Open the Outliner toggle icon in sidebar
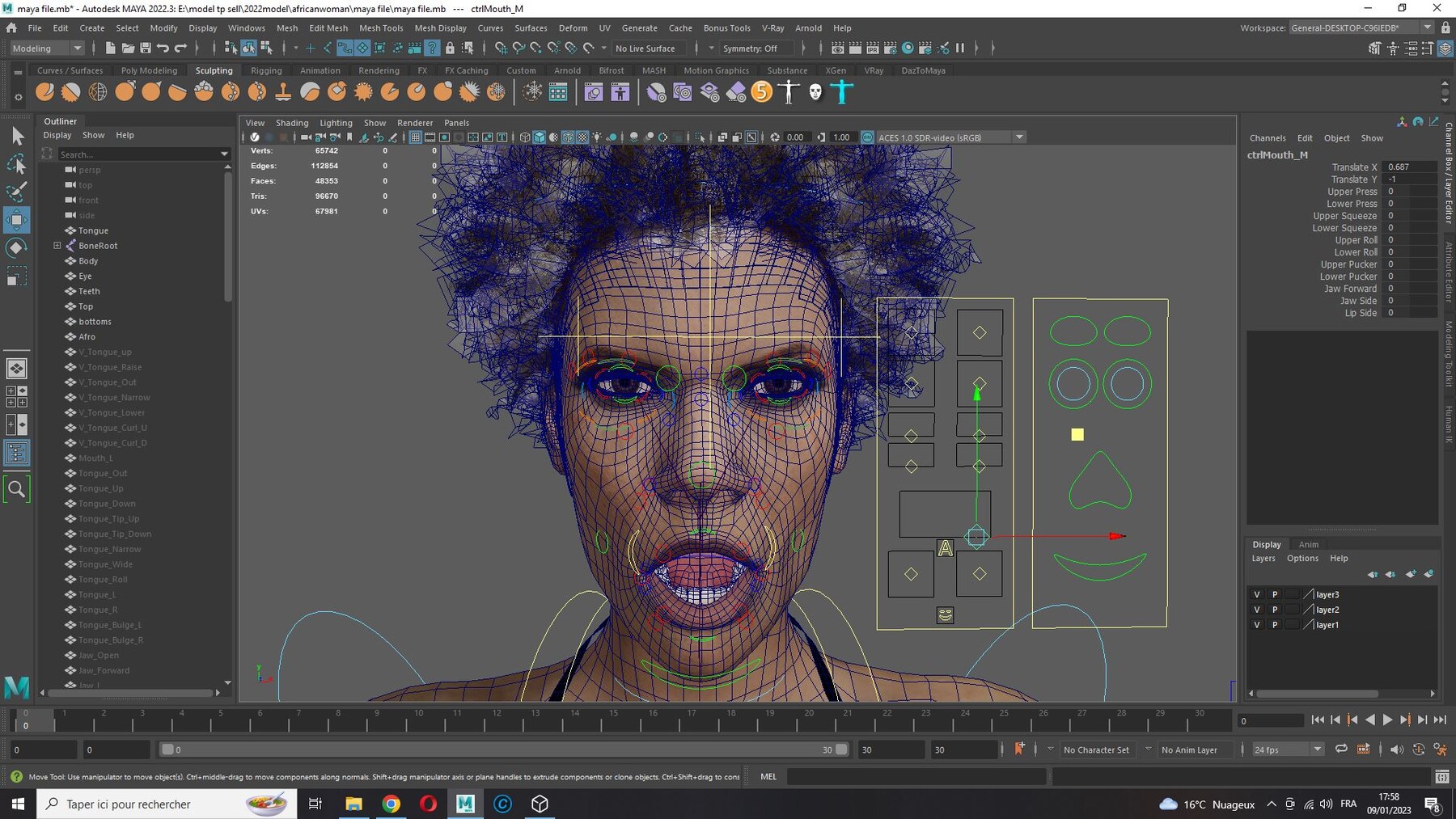Screen dimensions: 1456x819 pyautogui.click(x=16, y=453)
